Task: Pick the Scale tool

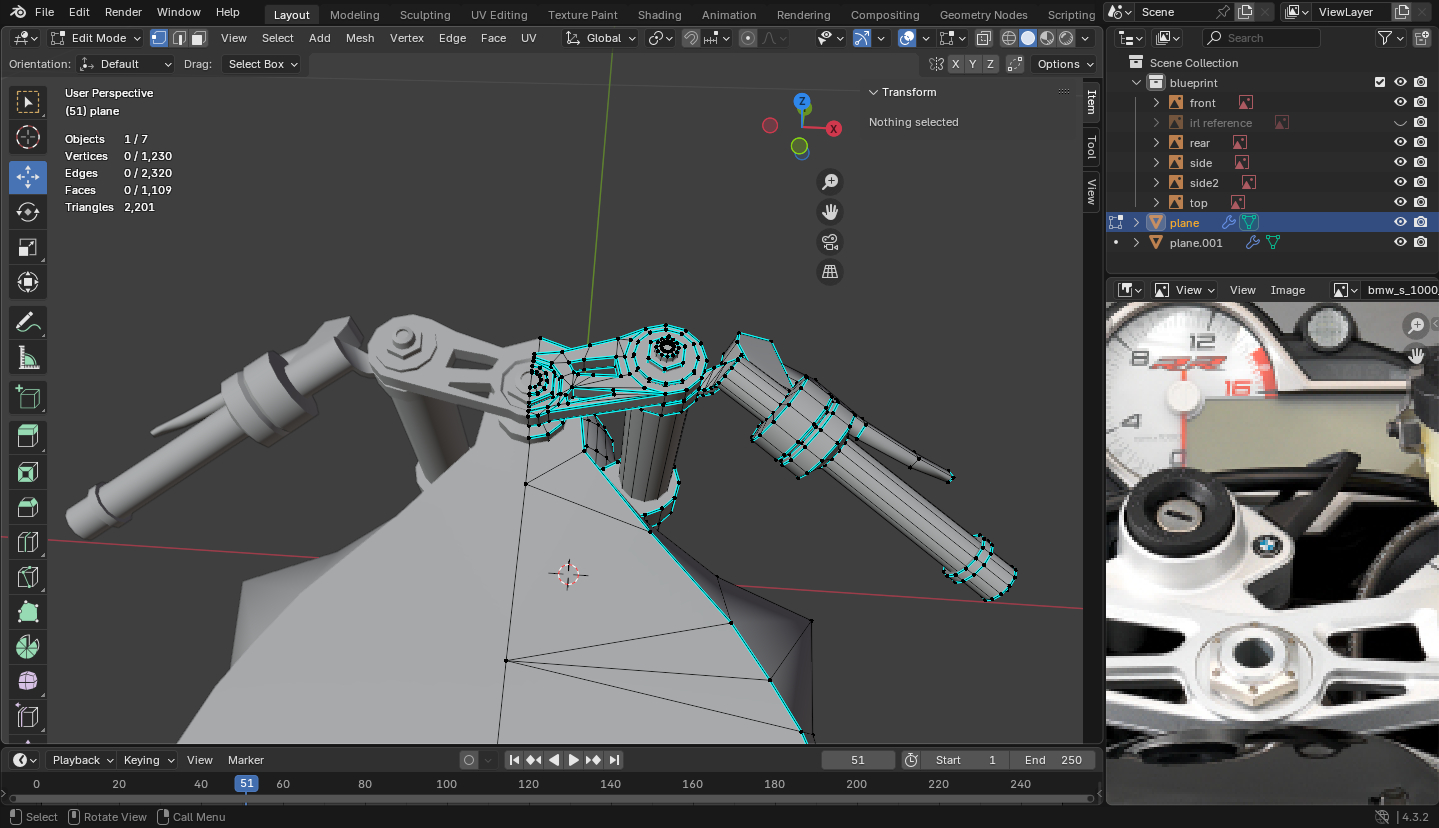Action: (28, 247)
